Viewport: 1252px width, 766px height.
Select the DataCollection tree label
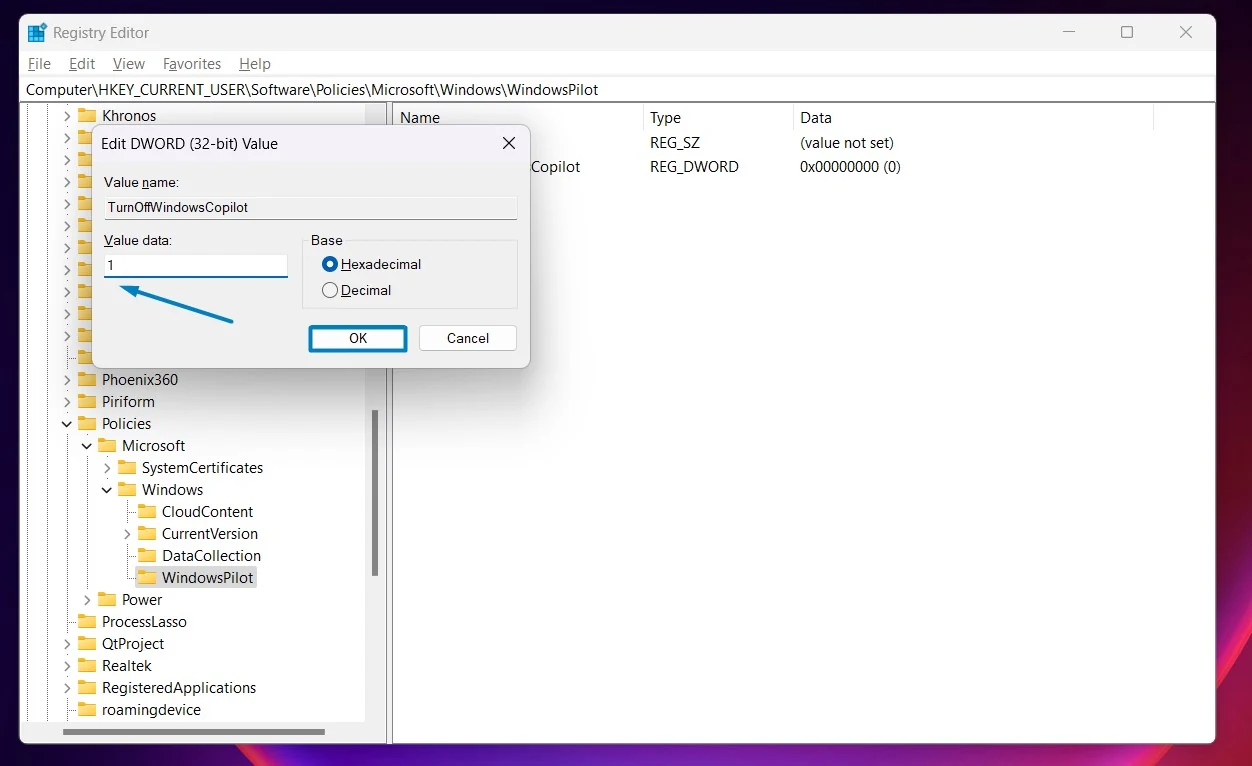[x=211, y=556]
